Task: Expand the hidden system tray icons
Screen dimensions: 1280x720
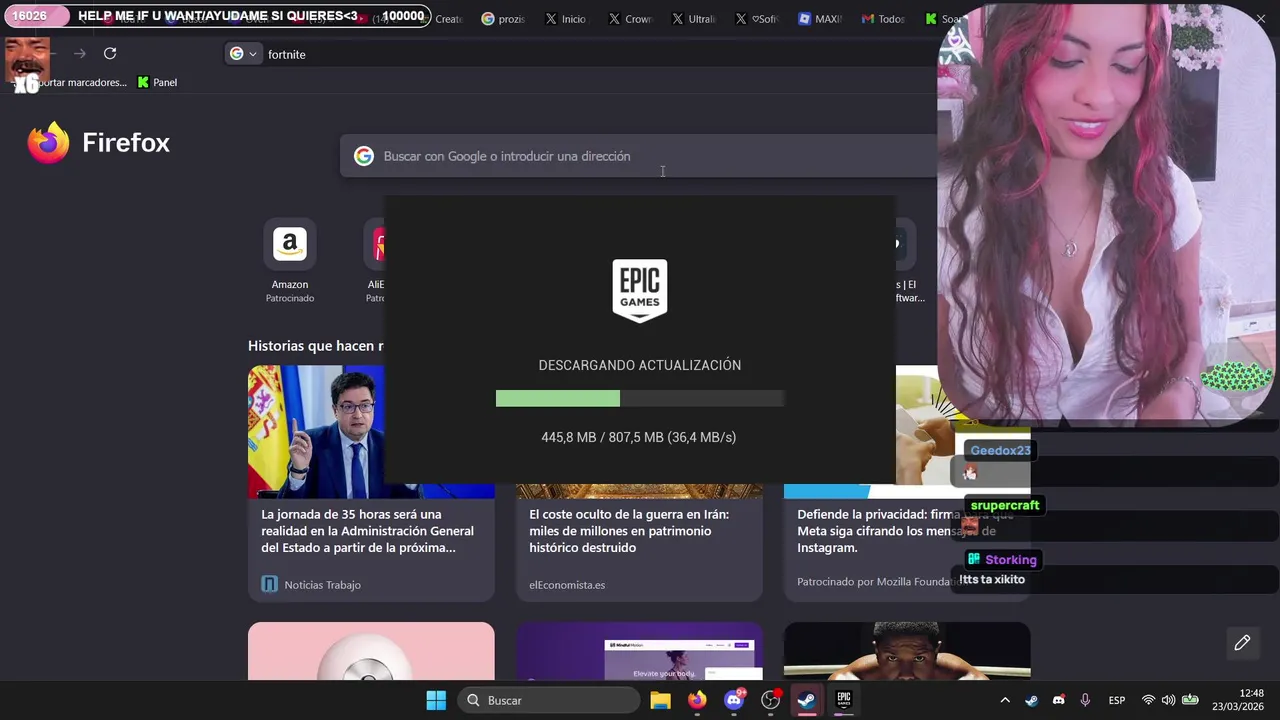Action: click(1005, 700)
